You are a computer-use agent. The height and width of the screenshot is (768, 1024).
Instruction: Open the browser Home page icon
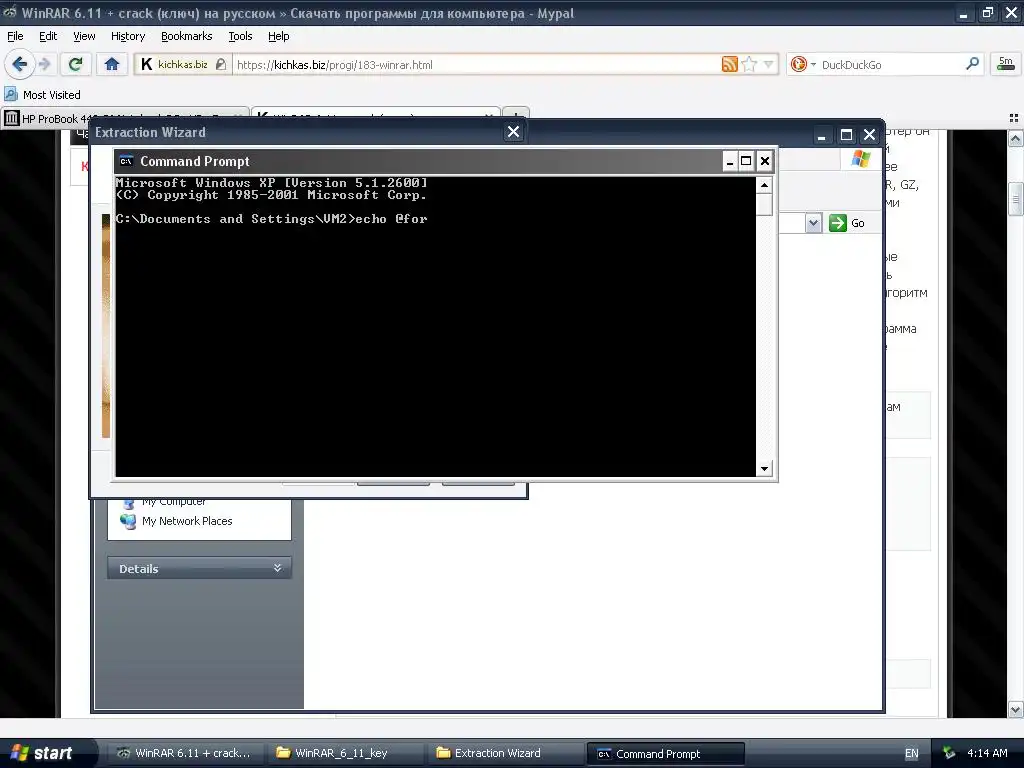pyautogui.click(x=112, y=64)
